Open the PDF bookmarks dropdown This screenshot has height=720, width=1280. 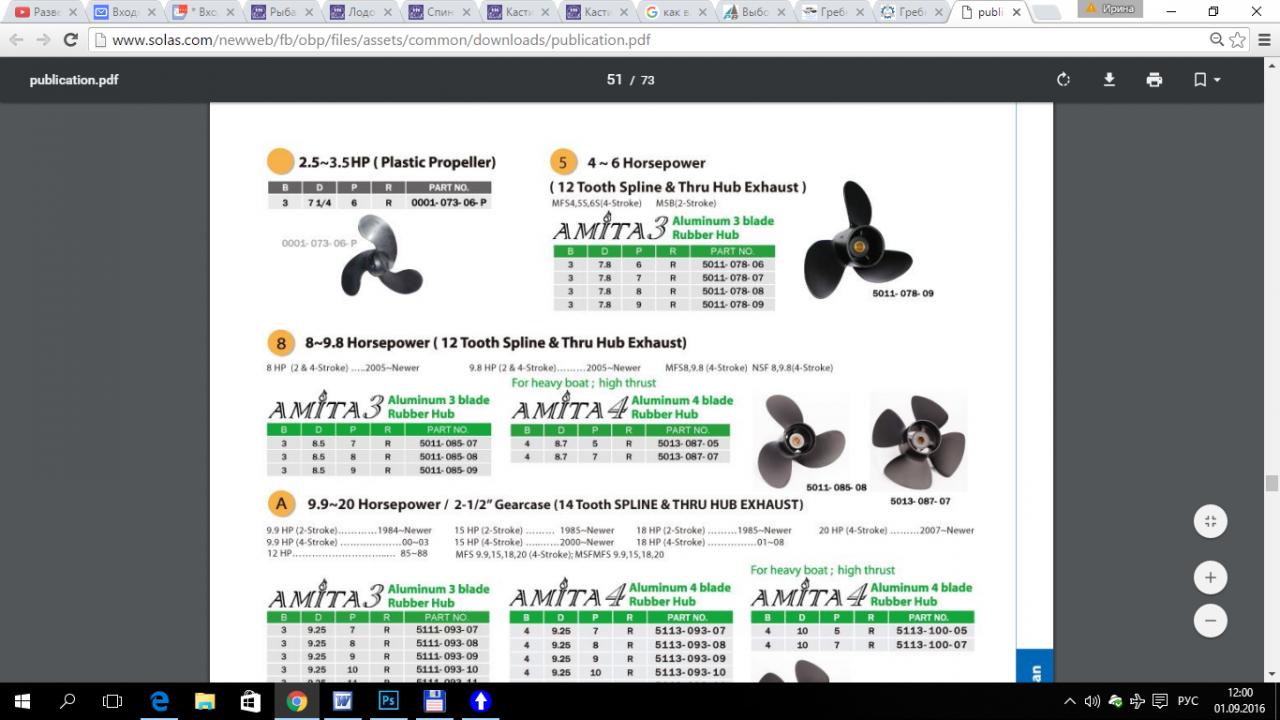[x=1207, y=80]
